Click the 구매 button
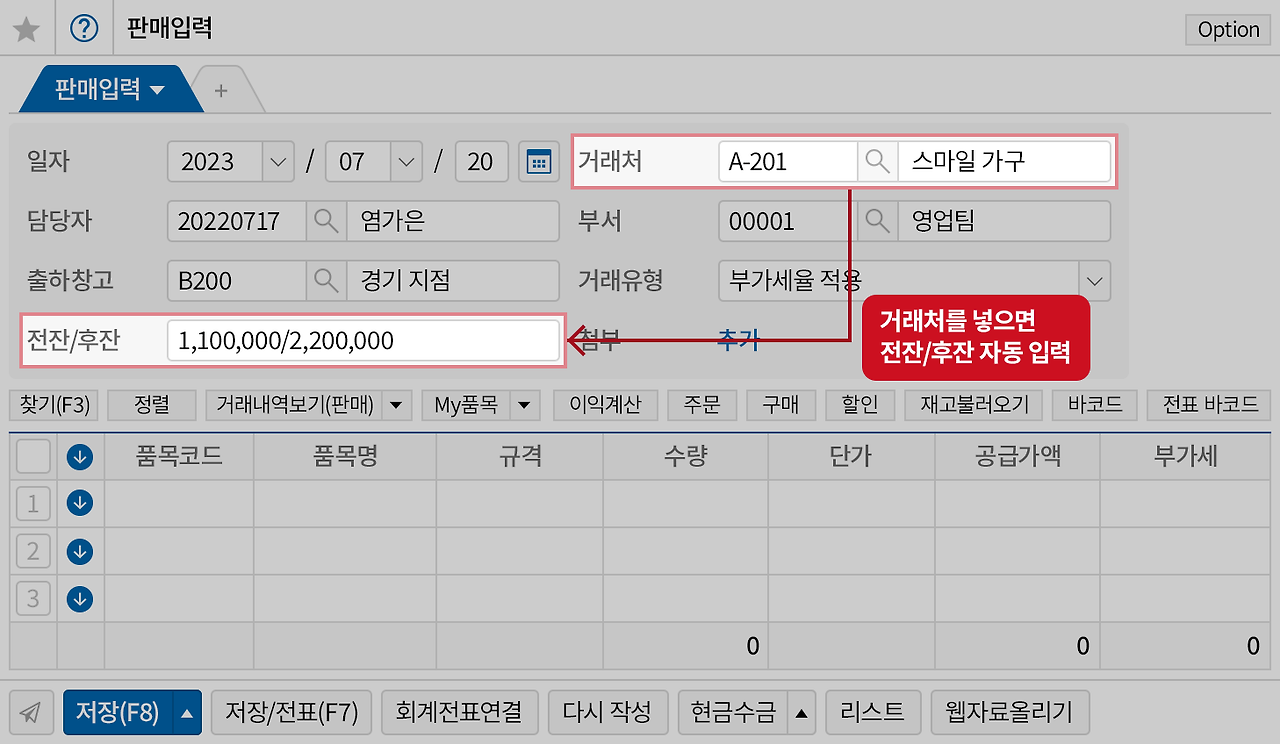This screenshot has width=1280, height=744. pyautogui.click(x=781, y=405)
